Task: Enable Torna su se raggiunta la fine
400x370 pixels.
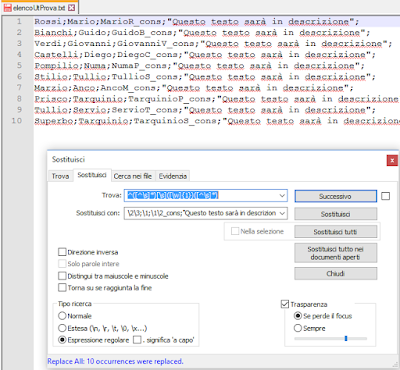Action: click(x=62, y=287)
